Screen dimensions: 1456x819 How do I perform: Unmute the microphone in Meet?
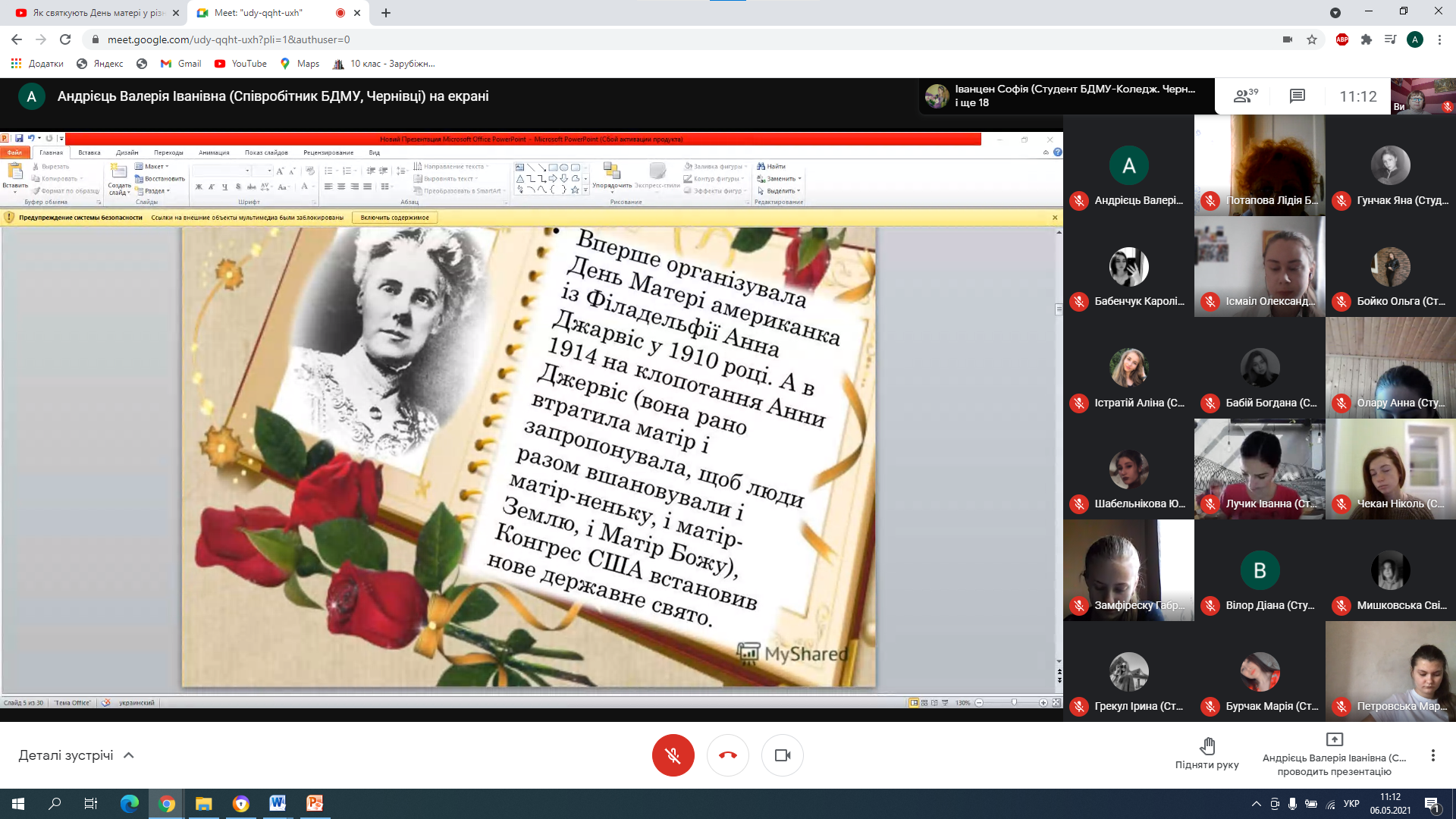pyautogui.click(x=673, y=755)
